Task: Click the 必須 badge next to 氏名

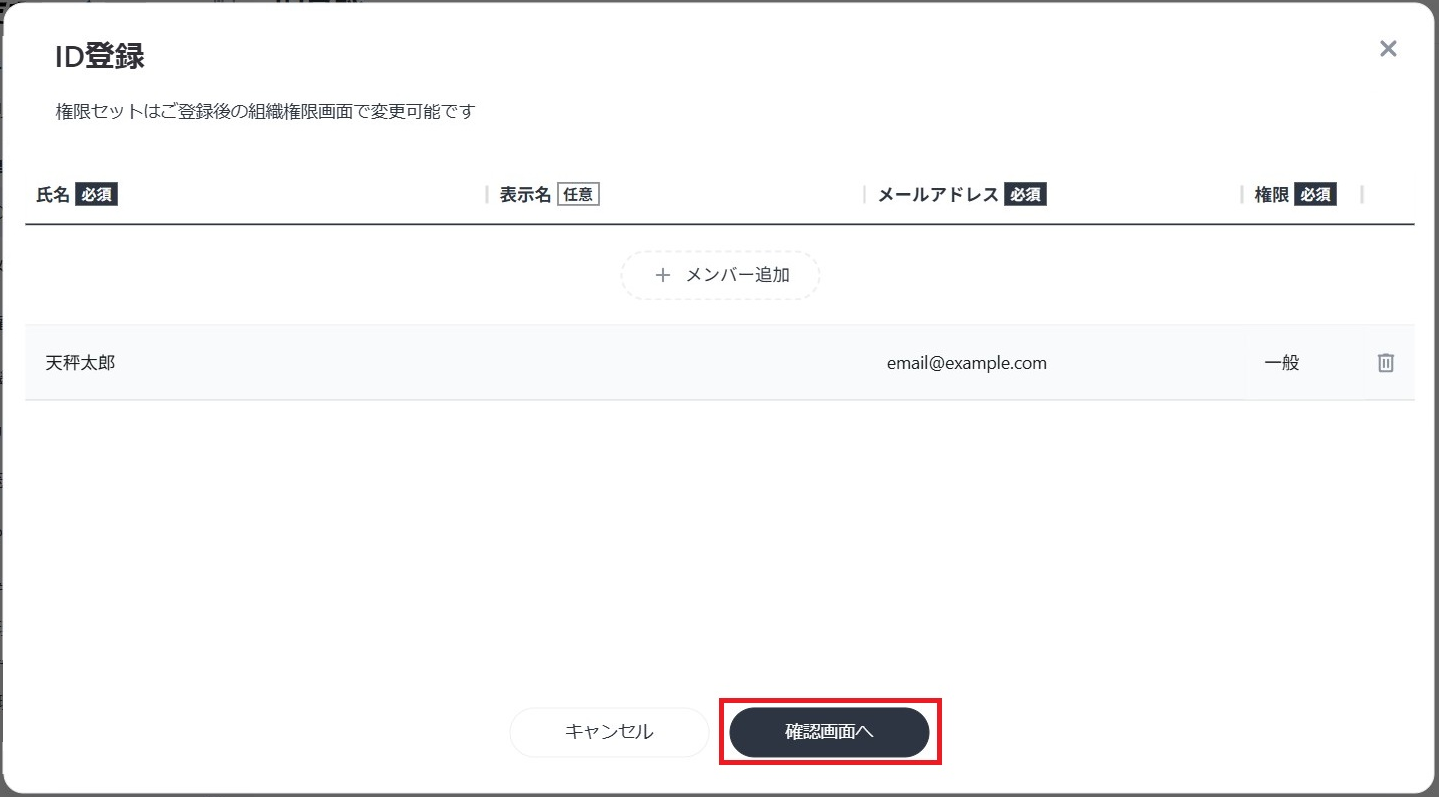Action: click(x=96, y=194)
